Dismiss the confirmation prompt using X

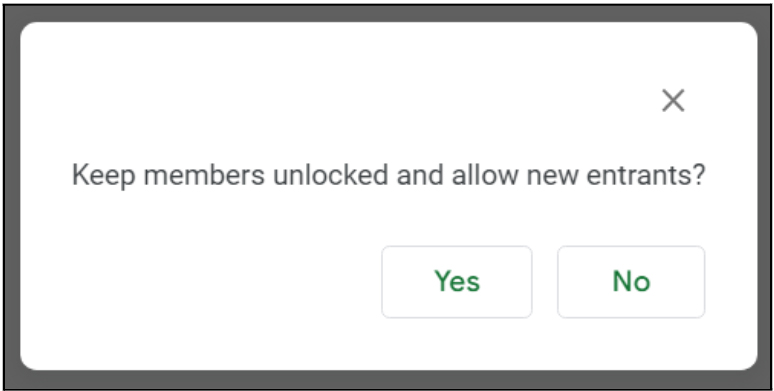[673, 101]
